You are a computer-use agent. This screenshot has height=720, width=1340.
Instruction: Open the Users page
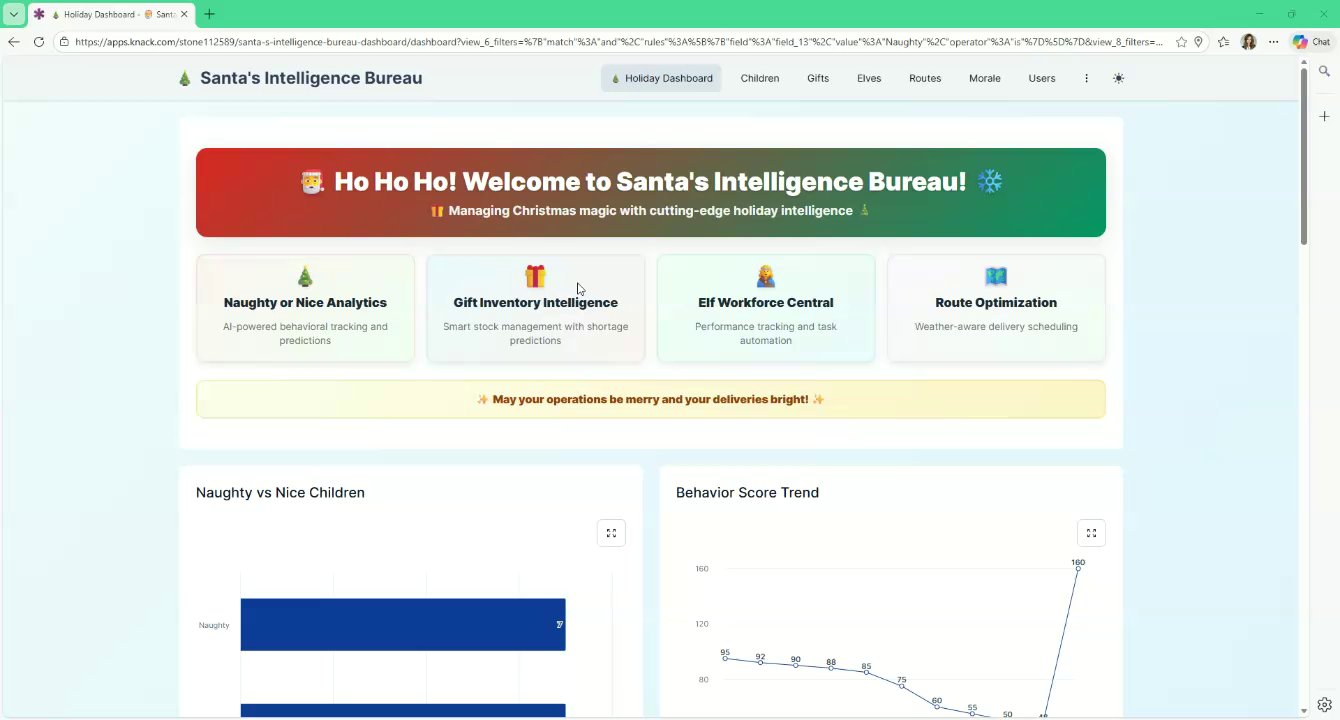click(x=1042, y=78)
